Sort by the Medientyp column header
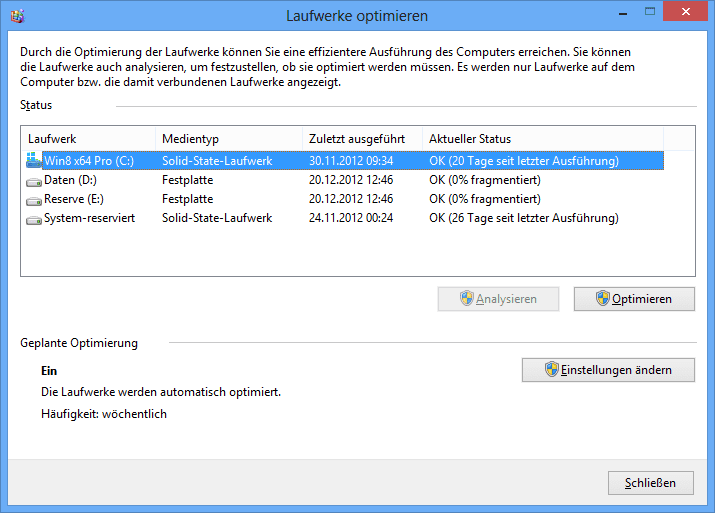The height and width of the screenshot is (513, 715). click(x=229, y=139)
